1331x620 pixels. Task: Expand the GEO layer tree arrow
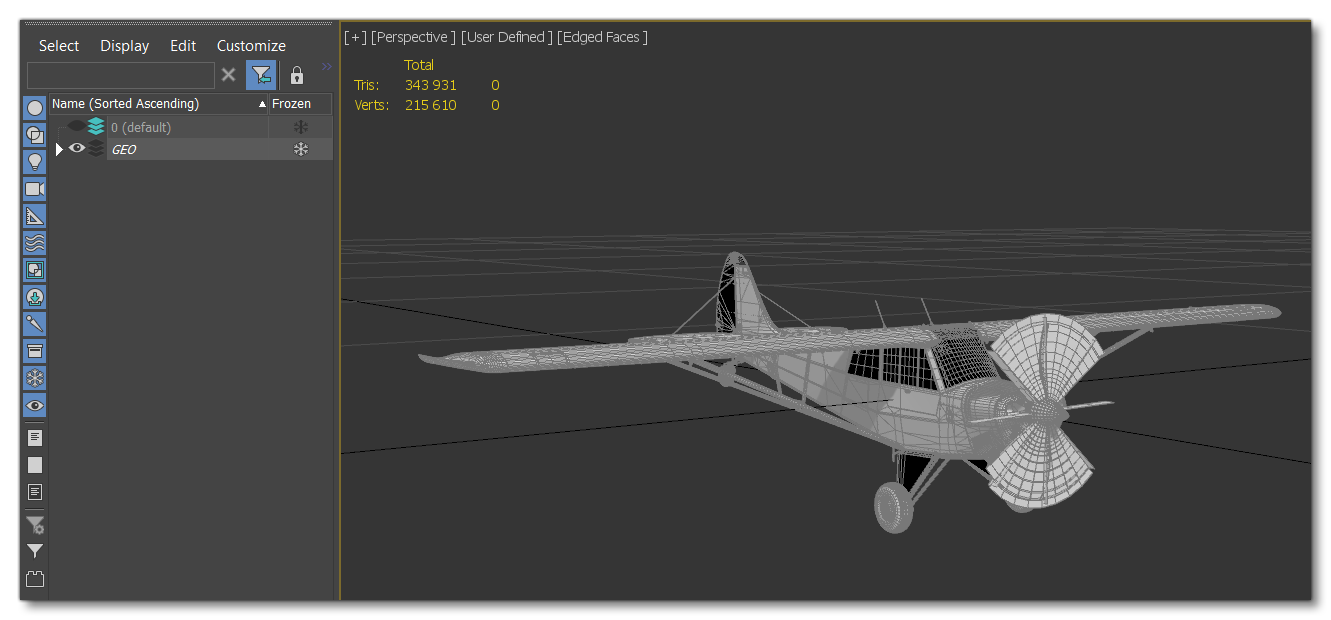tap(59, 149)
